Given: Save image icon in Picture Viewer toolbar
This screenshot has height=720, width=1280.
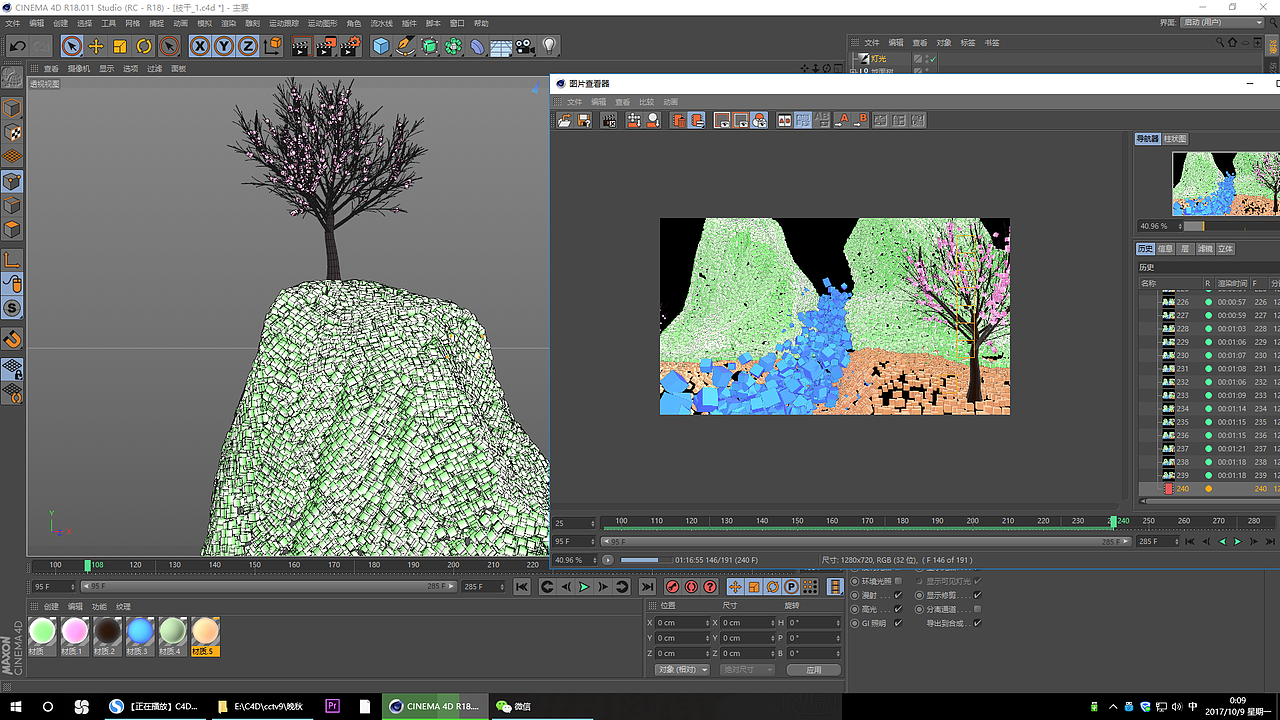Looking at the screenshot, I should click(x=584, y=120).
